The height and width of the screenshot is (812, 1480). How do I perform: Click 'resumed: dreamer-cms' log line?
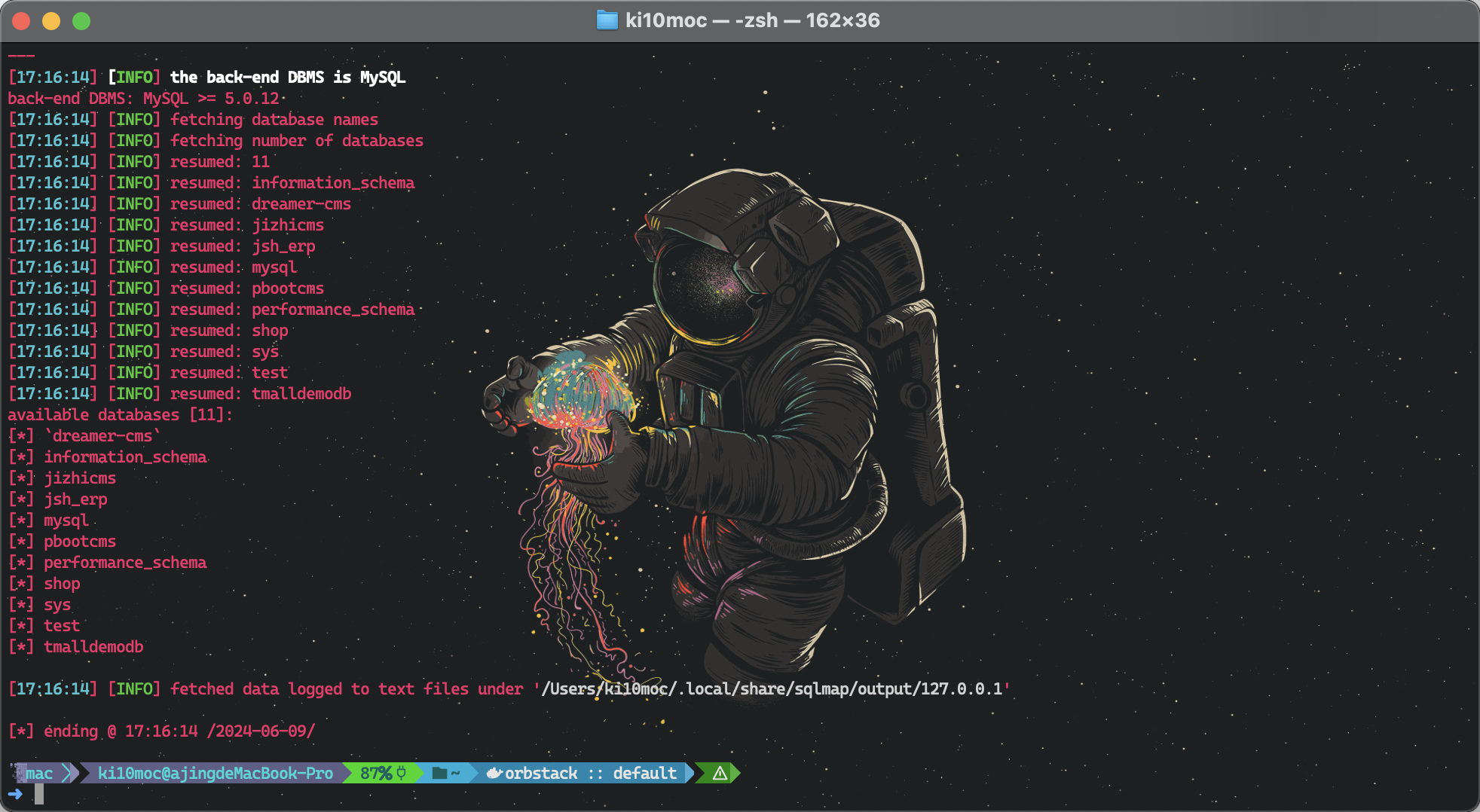point(261,204)
